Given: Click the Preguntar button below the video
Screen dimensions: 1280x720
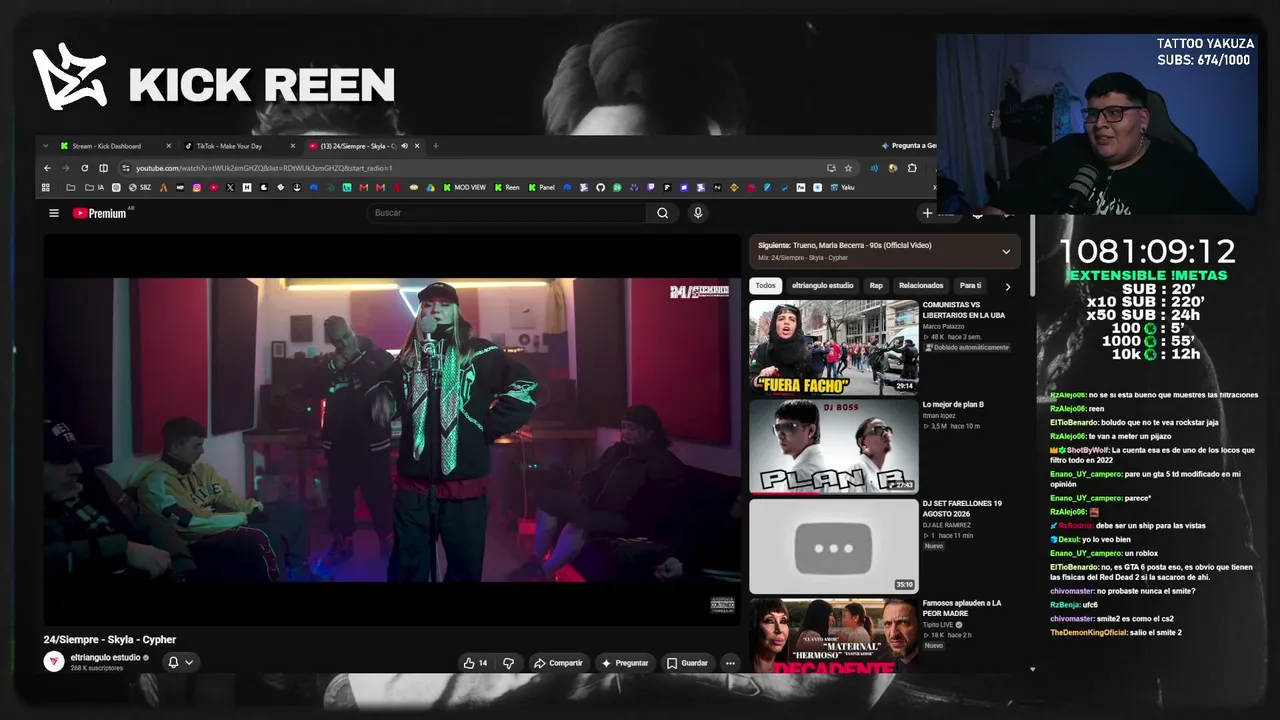Looking at the screenshot, I should [624, 663].
